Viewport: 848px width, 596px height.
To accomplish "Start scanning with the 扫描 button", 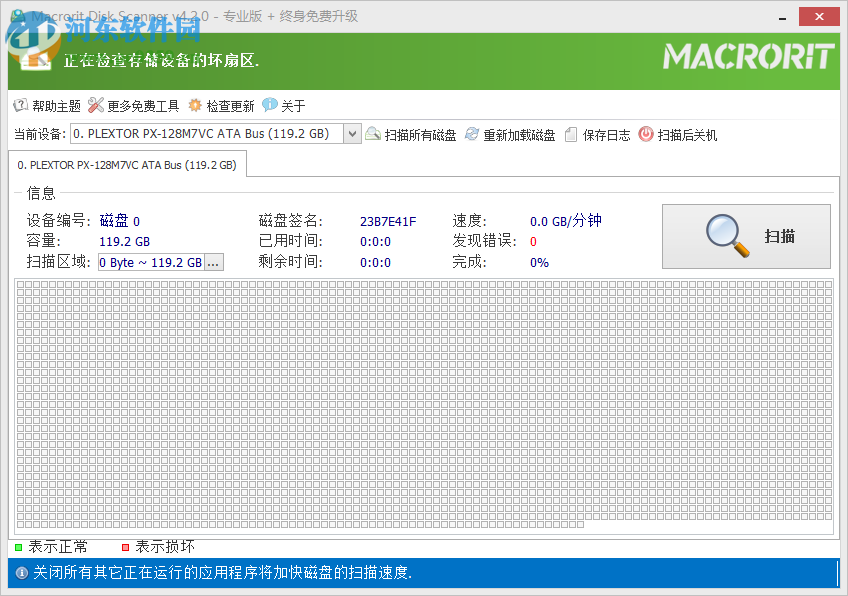I will pos(745,236).
